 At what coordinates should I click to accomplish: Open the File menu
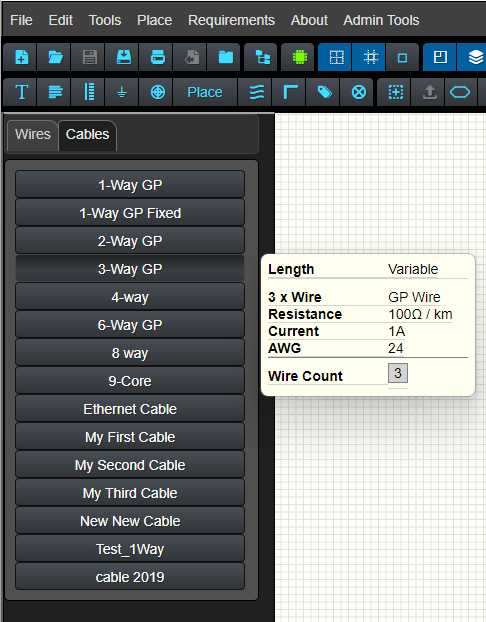[21, 20]
